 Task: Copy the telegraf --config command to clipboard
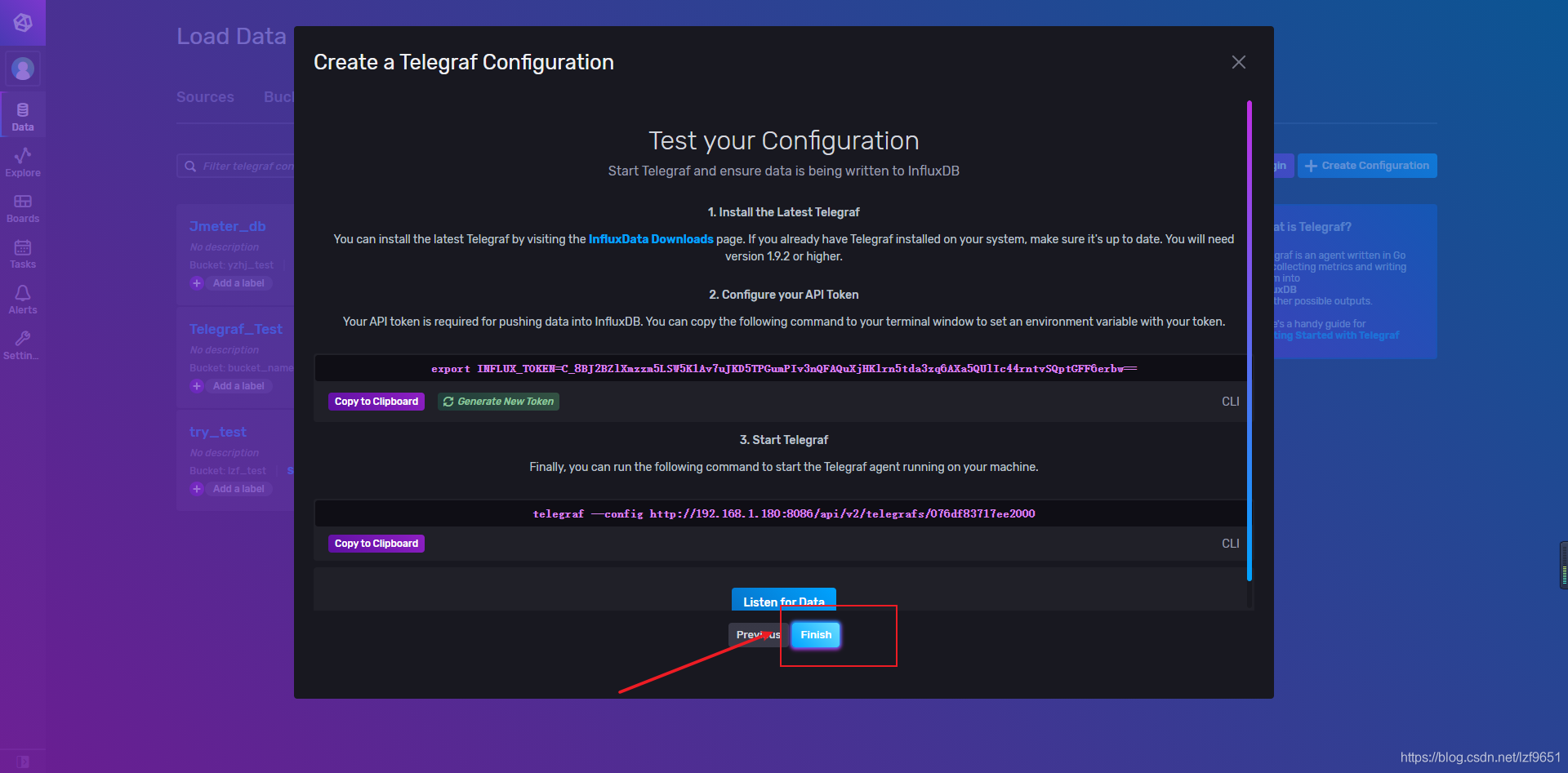coord(376,544)
